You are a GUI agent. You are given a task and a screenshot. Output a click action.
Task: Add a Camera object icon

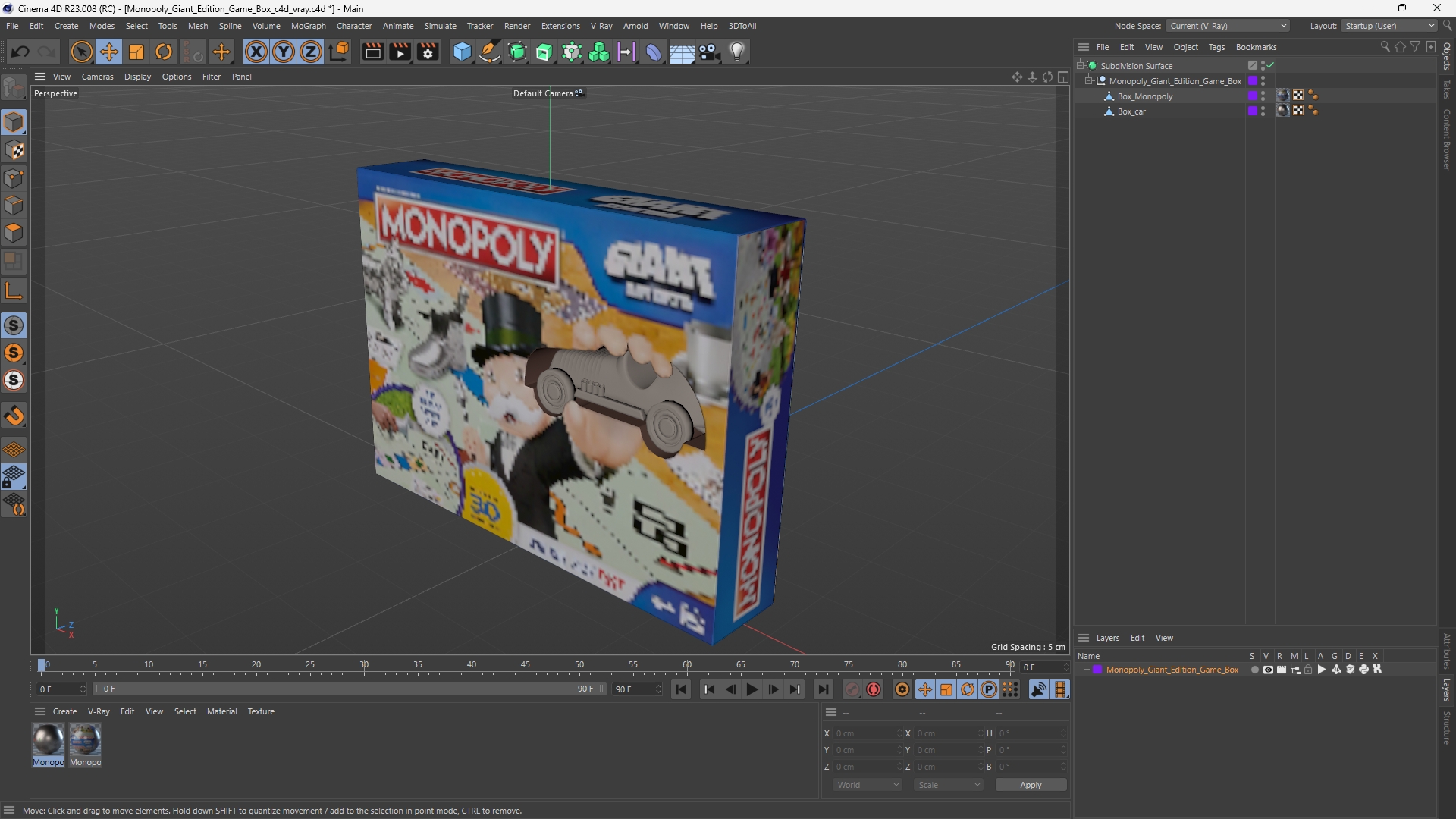point(710,52)
